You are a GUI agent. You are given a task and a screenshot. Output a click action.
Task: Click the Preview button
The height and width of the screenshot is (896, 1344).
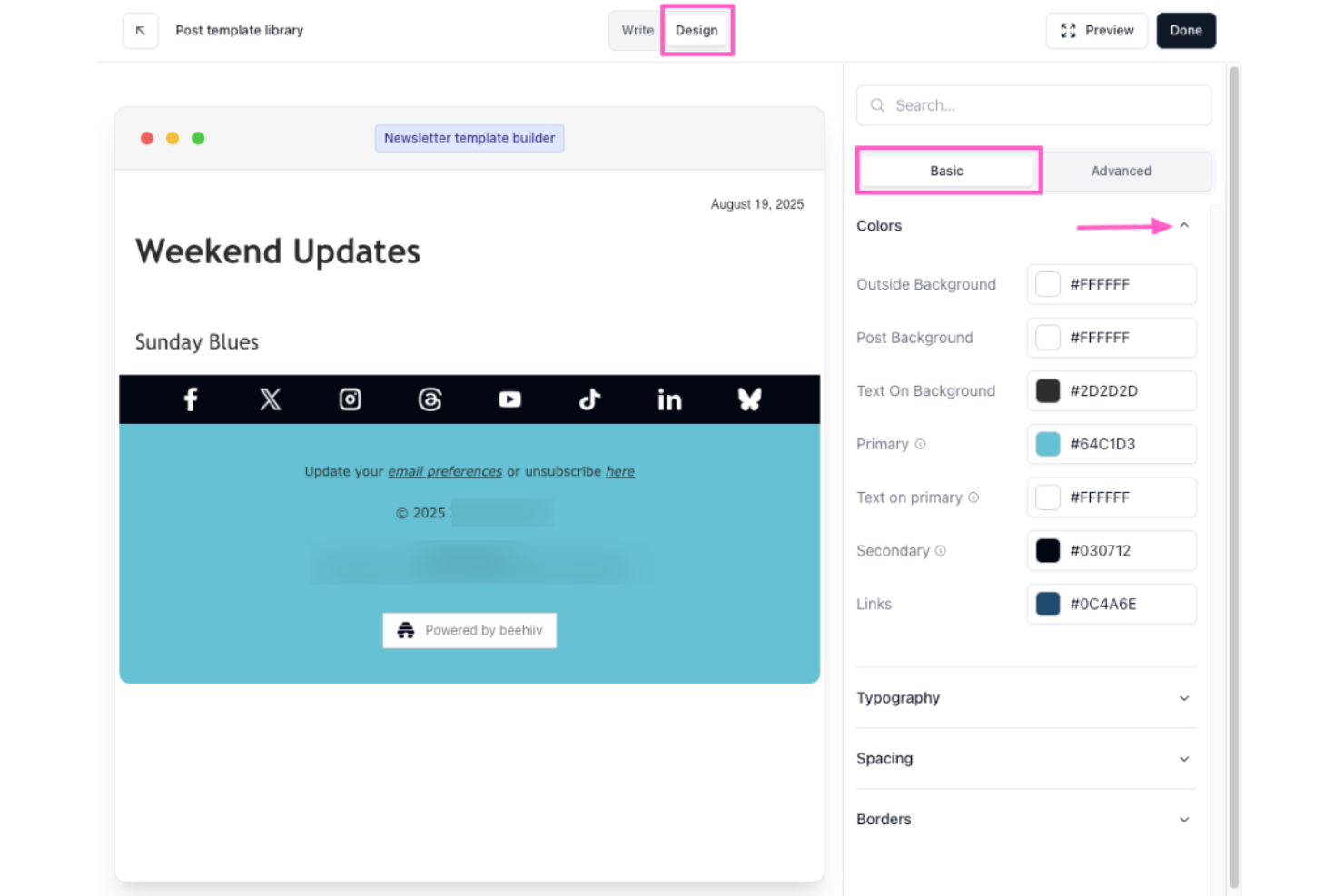(x=1096, y=30)
